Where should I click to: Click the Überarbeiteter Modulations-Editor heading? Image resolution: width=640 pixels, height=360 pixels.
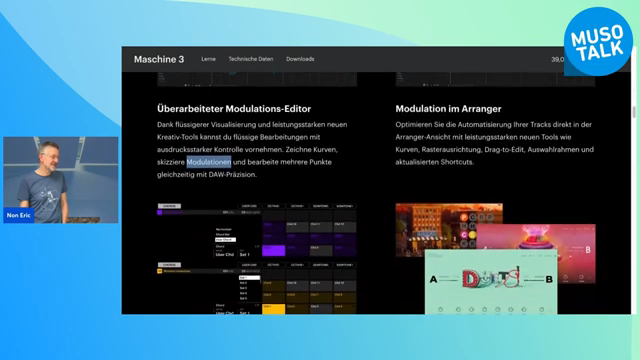(x=234, y=109)
